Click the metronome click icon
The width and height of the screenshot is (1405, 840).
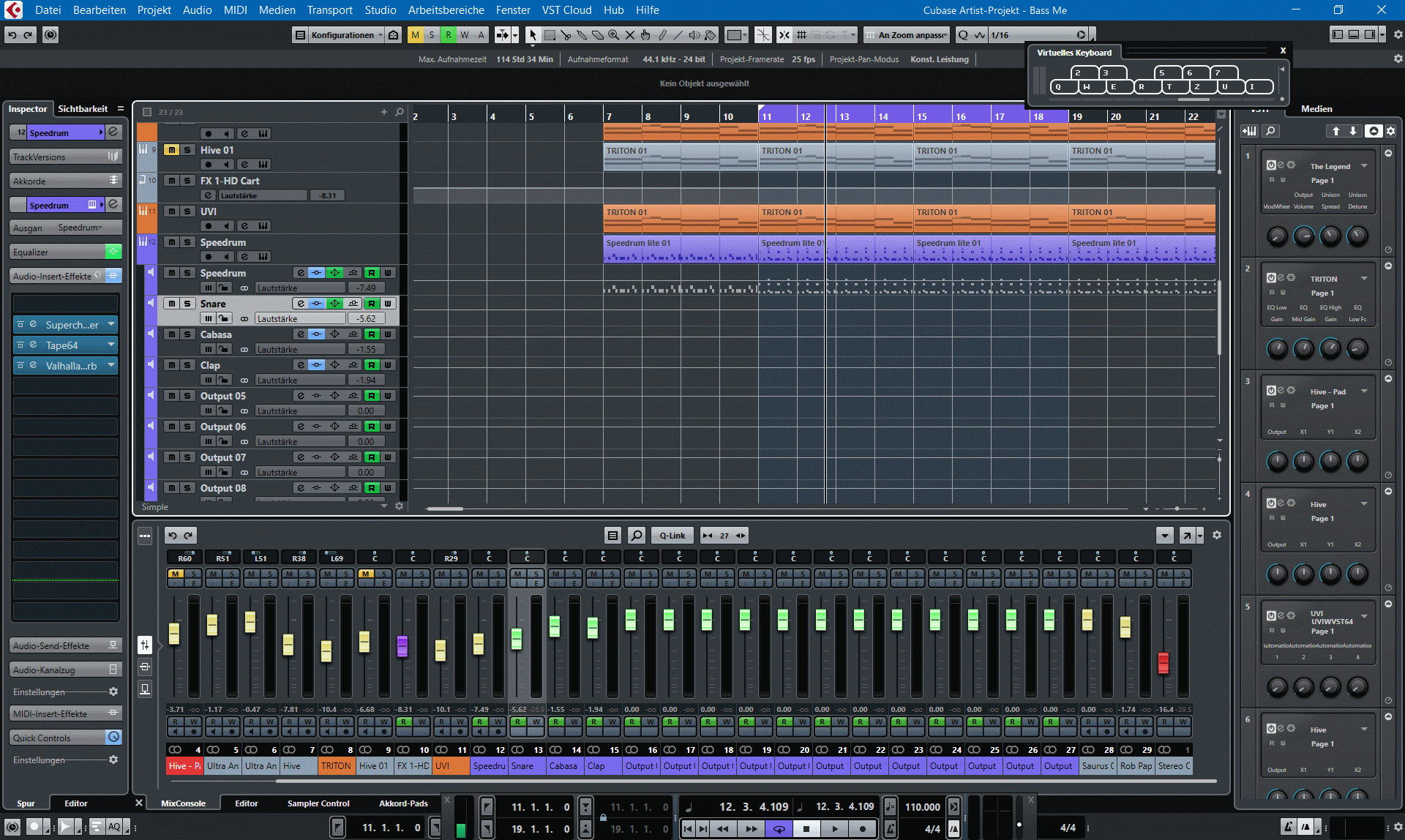(953, 828)
